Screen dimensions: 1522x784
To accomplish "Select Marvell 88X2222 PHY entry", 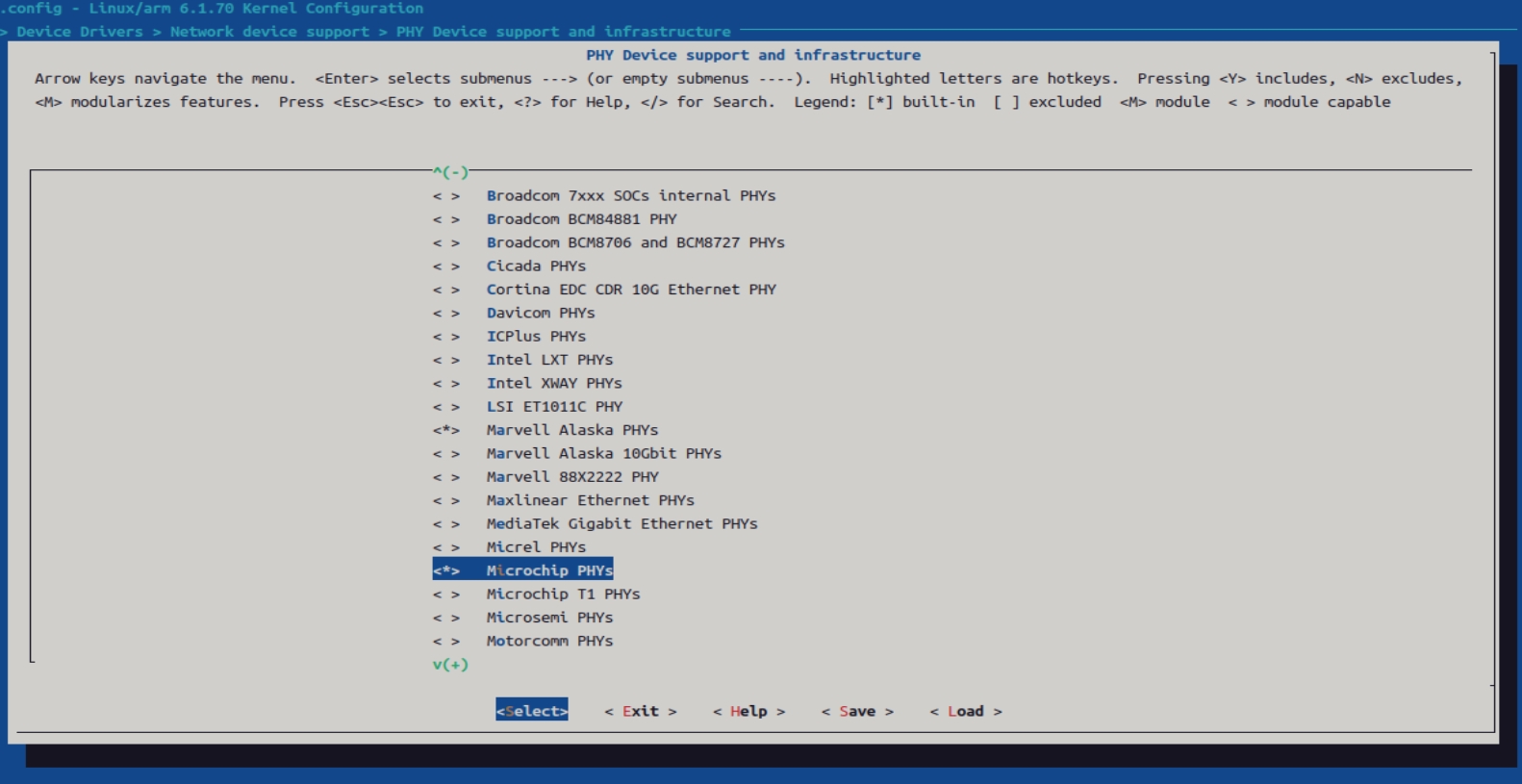I will click(x=572, y=477).
